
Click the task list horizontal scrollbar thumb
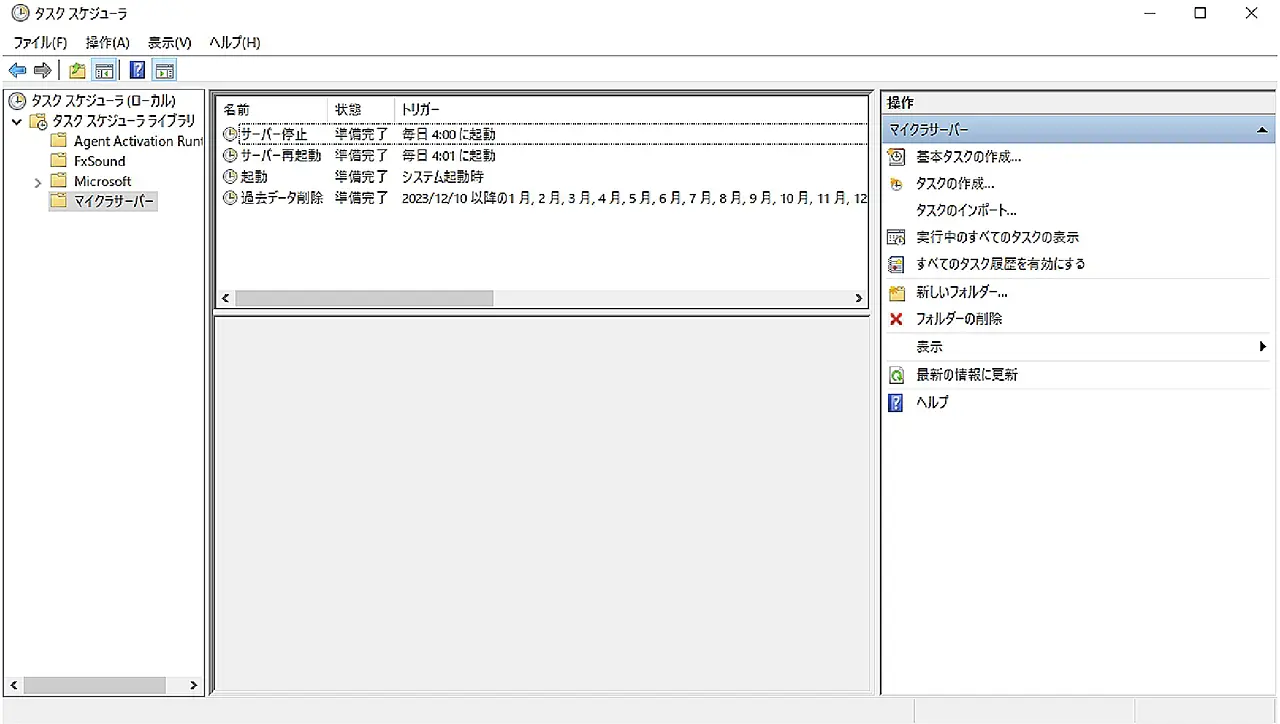click(364, 298)
